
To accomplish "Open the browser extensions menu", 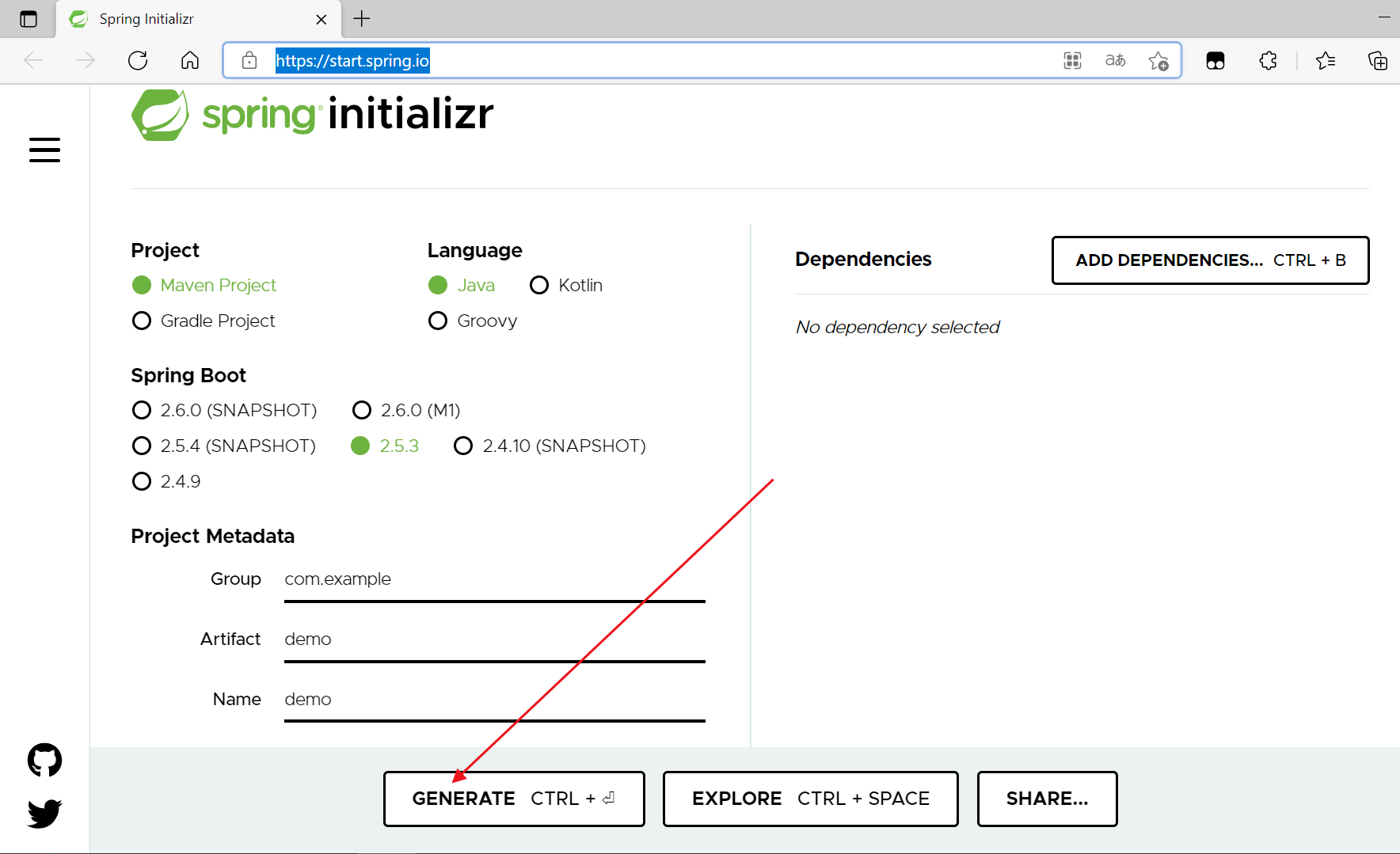I will point(1268,60).
